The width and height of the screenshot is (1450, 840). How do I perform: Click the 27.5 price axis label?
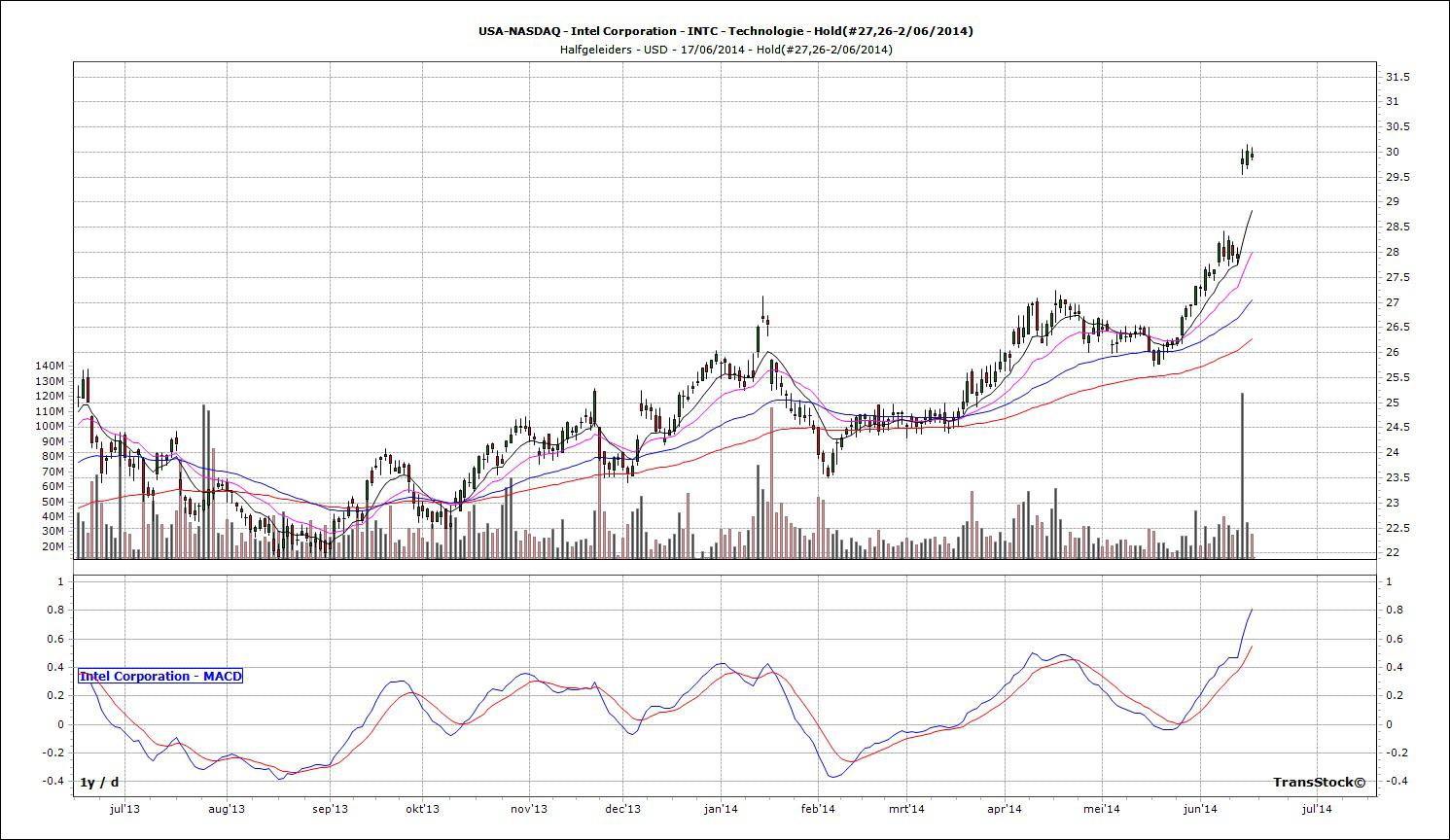pyautogui.click(x=1397, y=278)
